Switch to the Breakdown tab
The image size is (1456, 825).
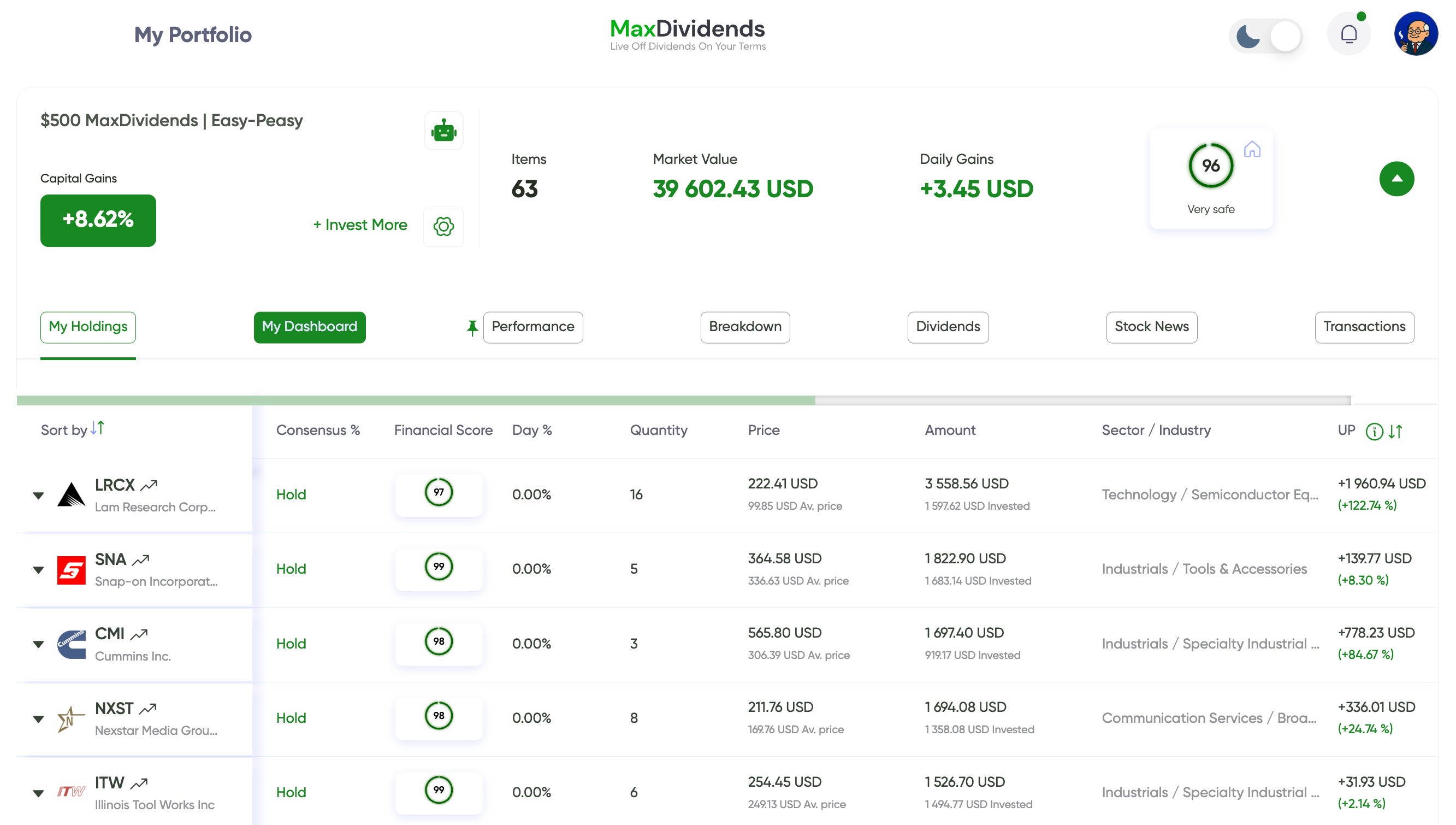point(745,327)
